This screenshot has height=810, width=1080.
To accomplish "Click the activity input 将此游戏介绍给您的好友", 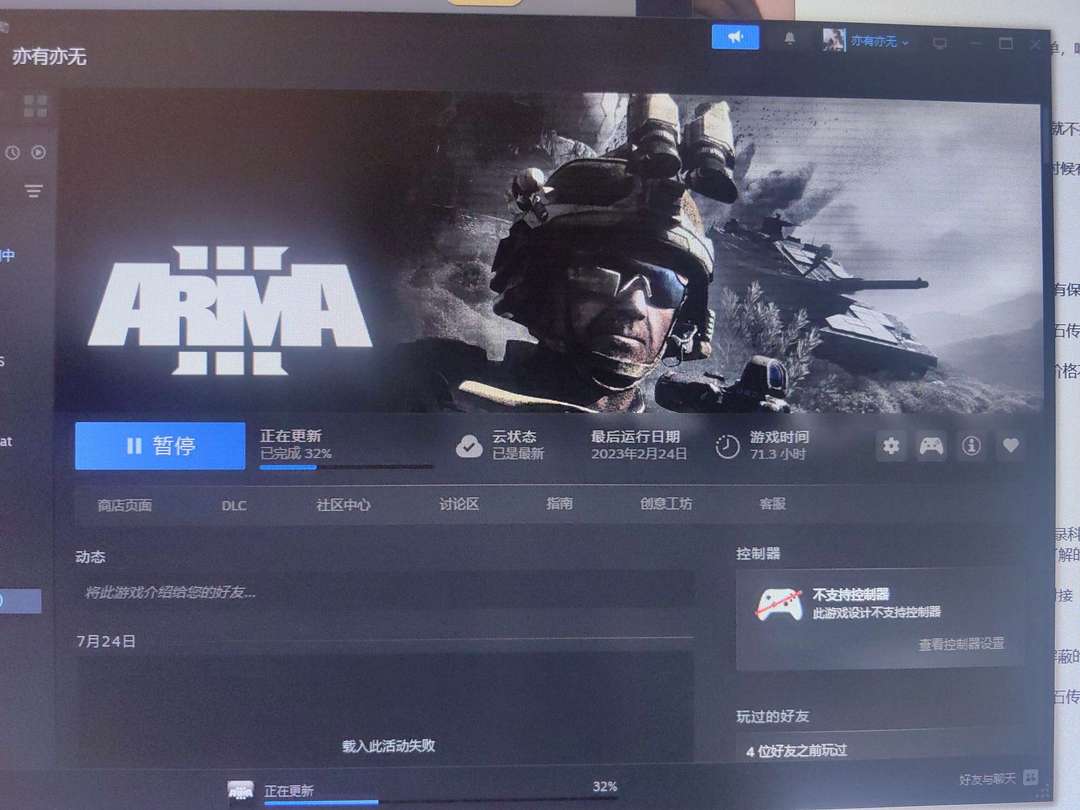I will (384, 592).
